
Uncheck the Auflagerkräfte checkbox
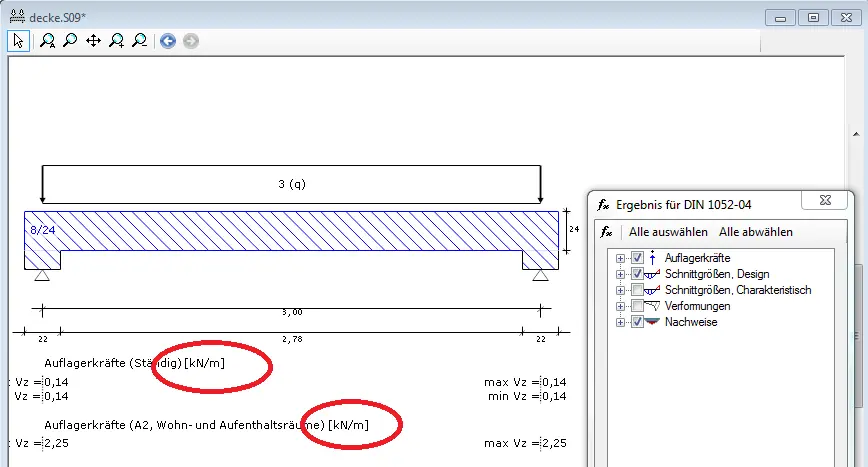(637, 258)
